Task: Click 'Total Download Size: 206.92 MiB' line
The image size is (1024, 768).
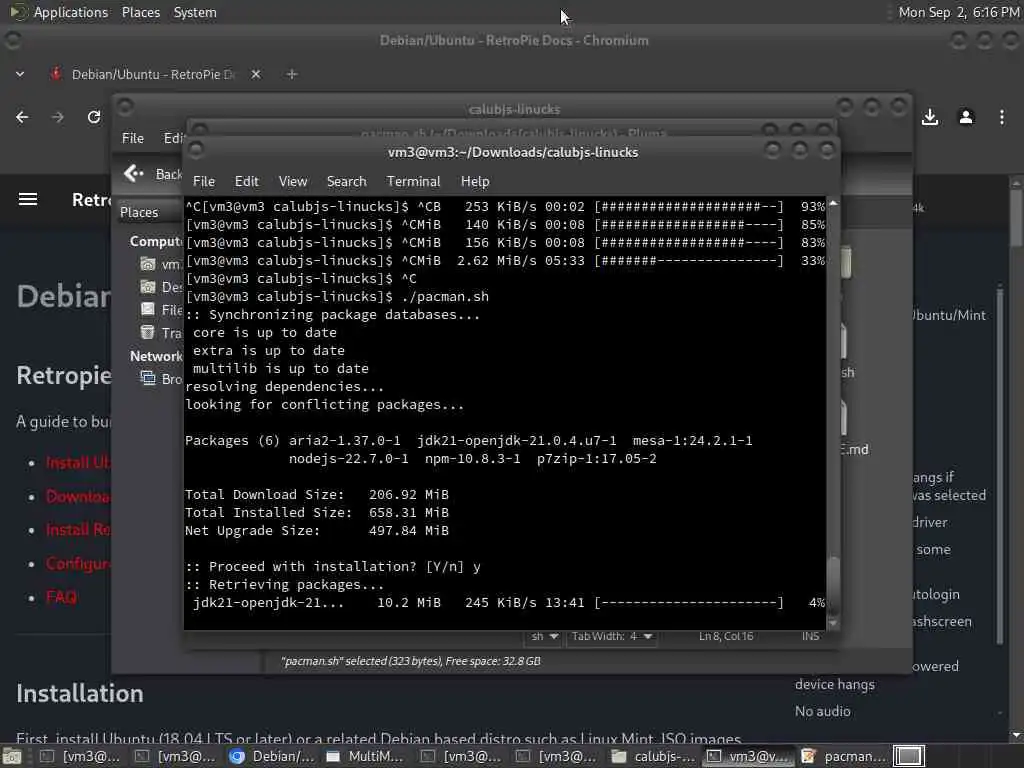Action: (317, 494)
